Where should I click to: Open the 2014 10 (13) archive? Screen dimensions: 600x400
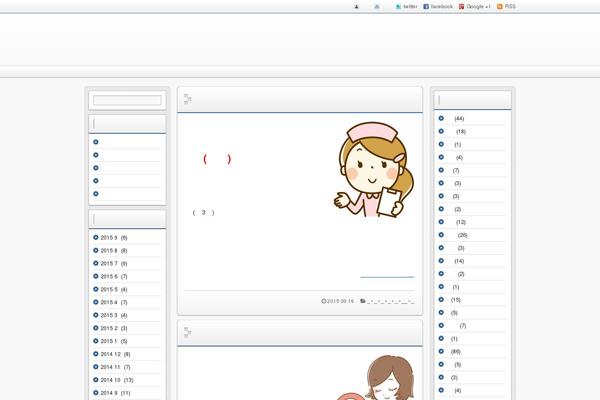coord(117,380)
